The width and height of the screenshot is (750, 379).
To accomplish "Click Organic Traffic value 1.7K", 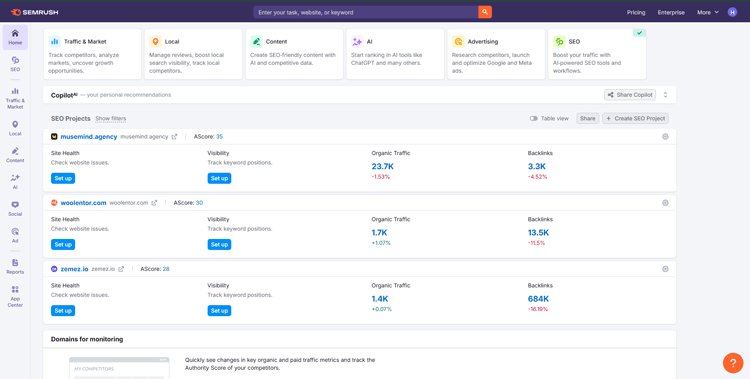I will 379,233.
